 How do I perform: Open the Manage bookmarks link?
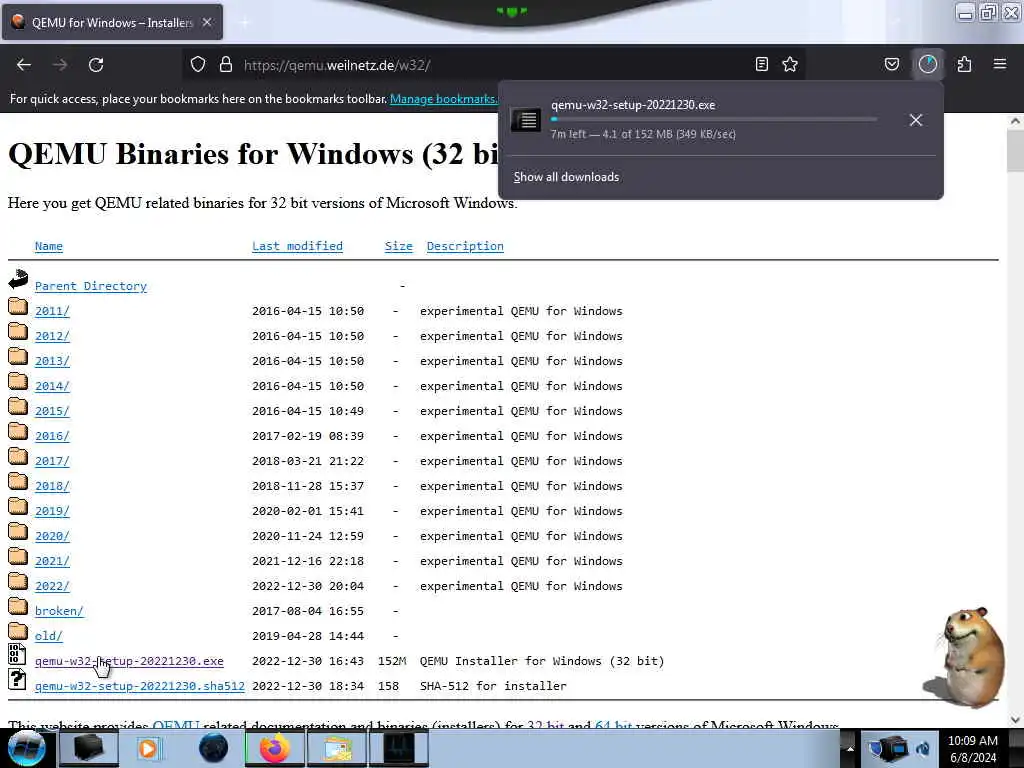coord(444,99)
